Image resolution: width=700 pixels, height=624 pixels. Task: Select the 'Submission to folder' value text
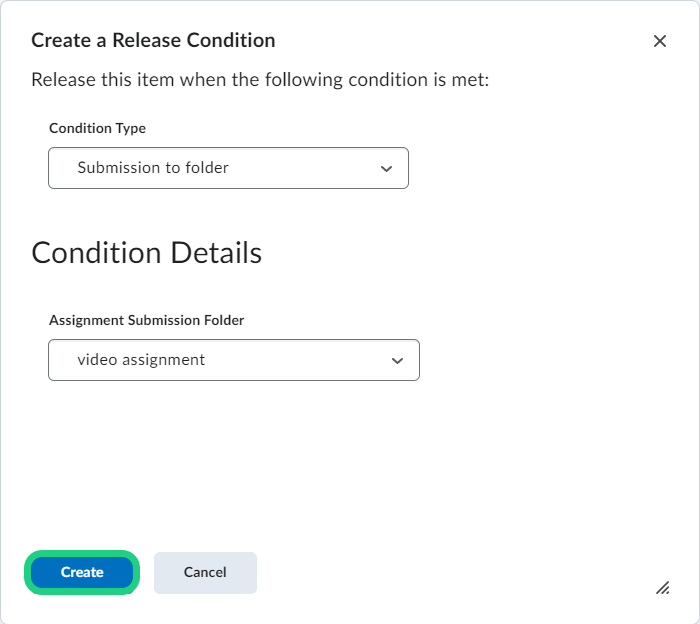153,168
